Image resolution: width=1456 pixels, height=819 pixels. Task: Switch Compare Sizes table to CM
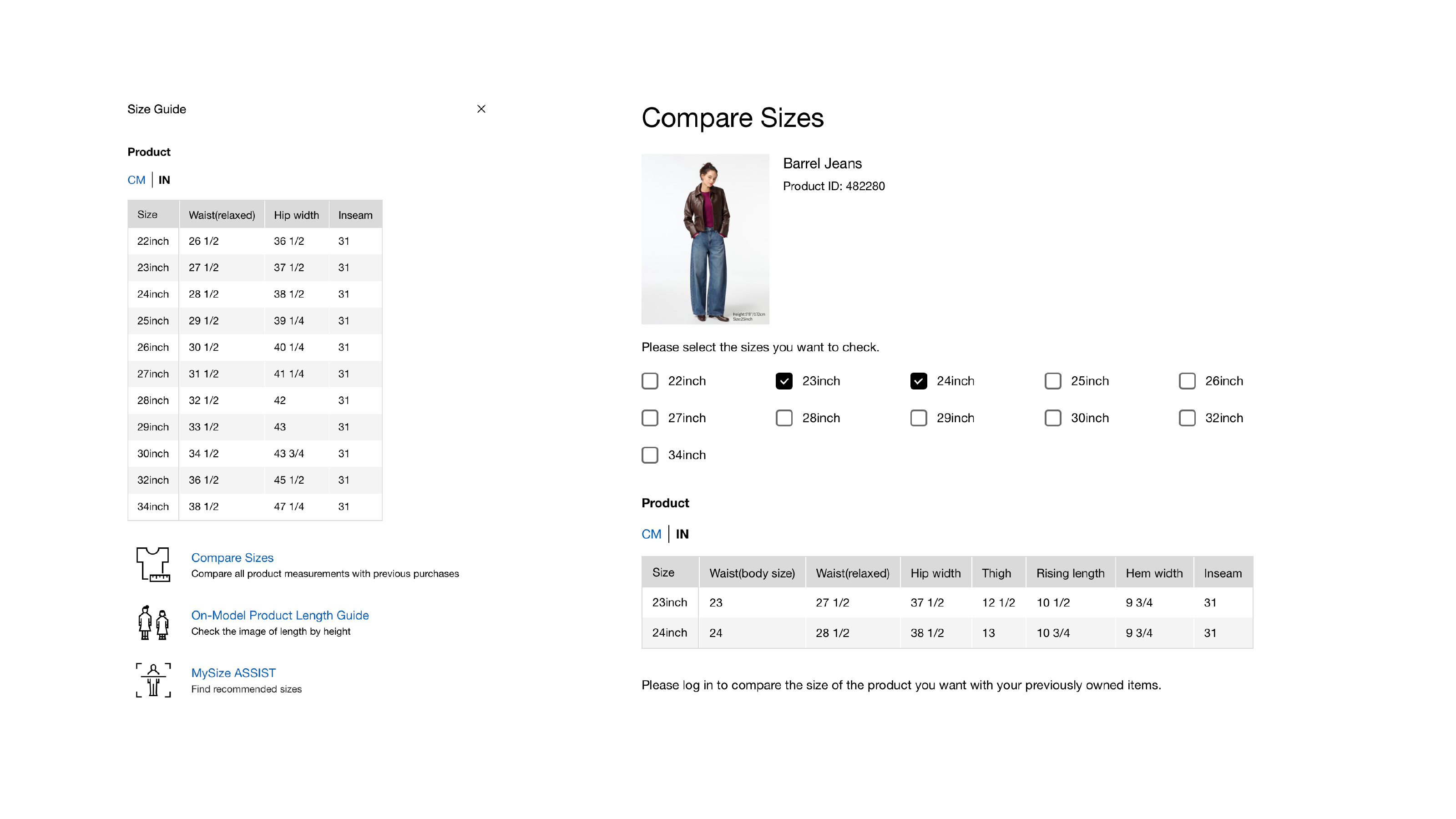[651, 534]
